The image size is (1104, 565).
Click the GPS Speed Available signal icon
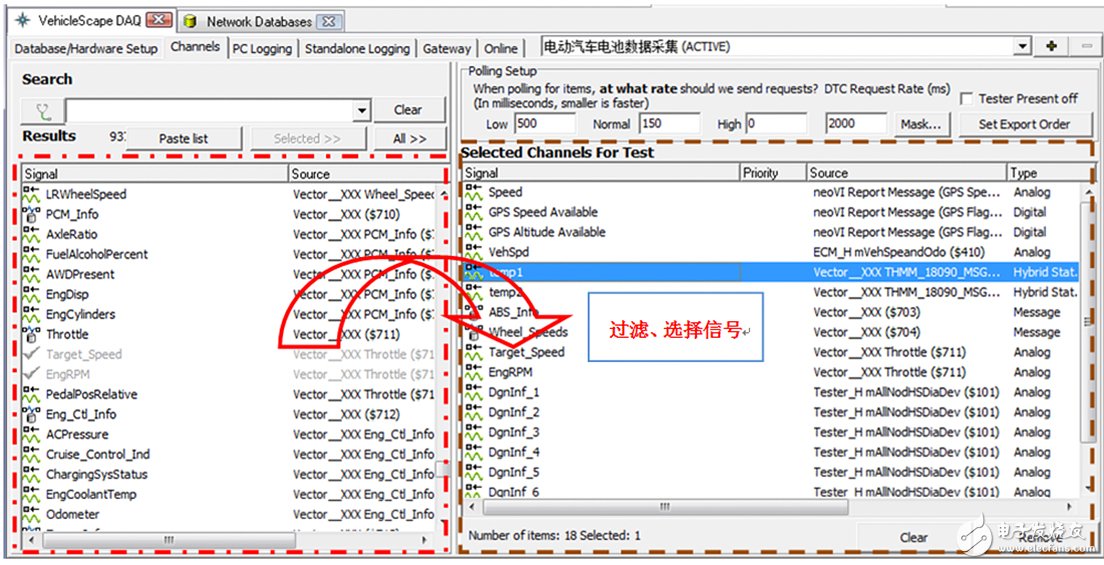[473, 212]
